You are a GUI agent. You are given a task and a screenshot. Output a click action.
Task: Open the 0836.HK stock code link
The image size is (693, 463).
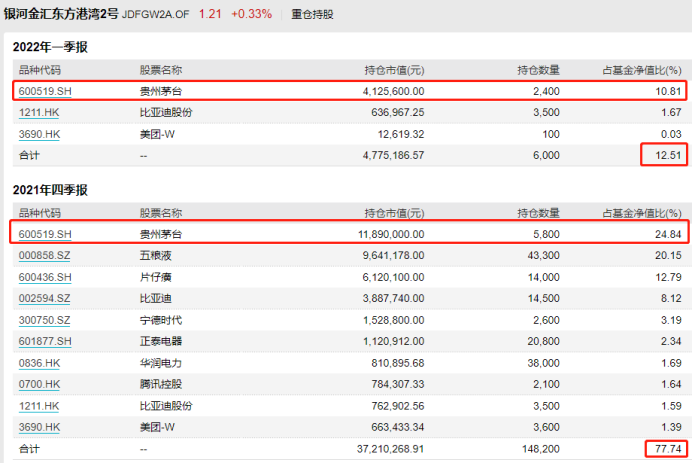tap(40, 363)
